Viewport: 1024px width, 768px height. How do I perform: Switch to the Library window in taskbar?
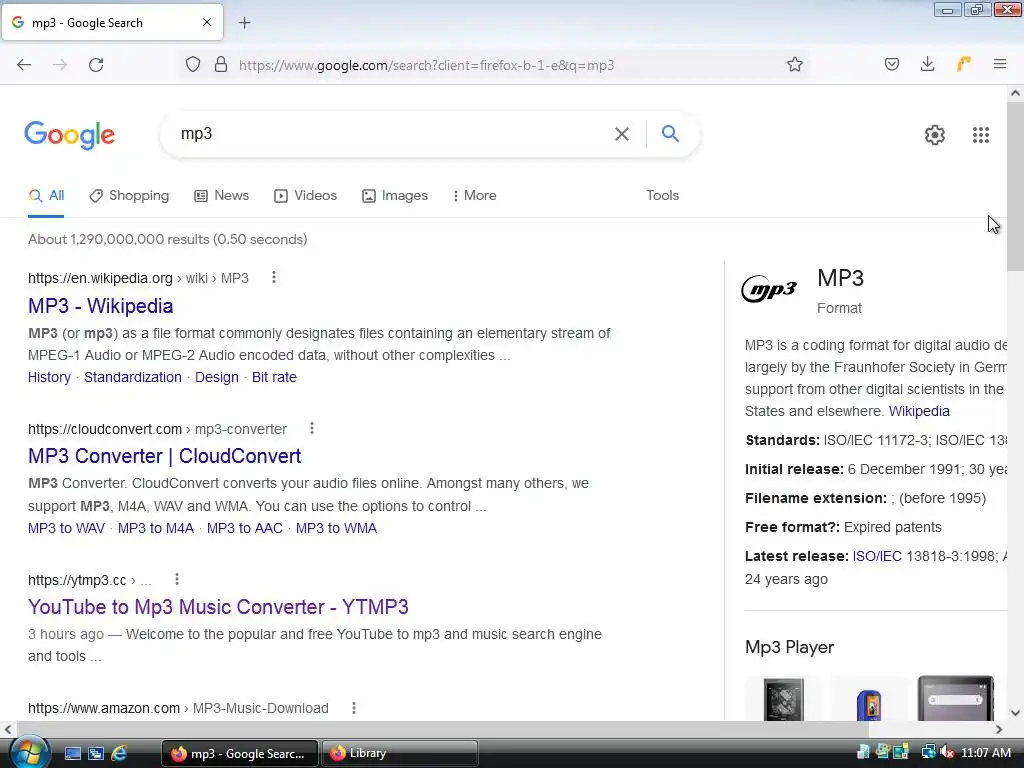pyautogui.click(x=399, y=753)
